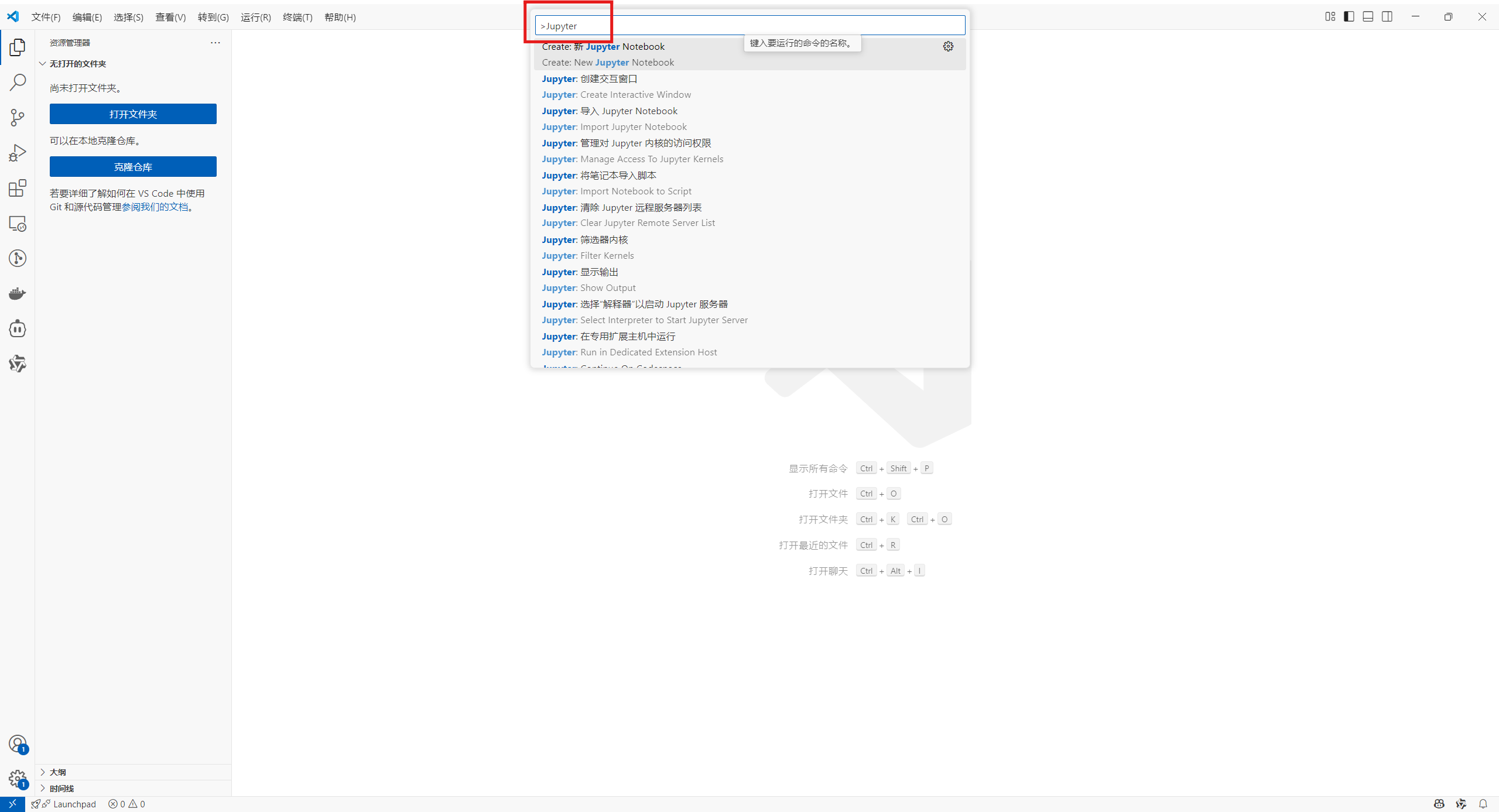
Task: Select Jupyter: 在专用扩展主机中运行 command
Action: point(749,344)
